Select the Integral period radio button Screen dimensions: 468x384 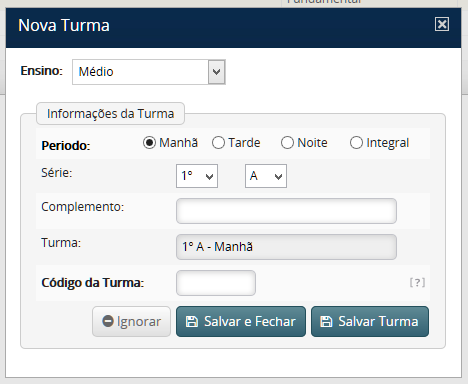356,143
